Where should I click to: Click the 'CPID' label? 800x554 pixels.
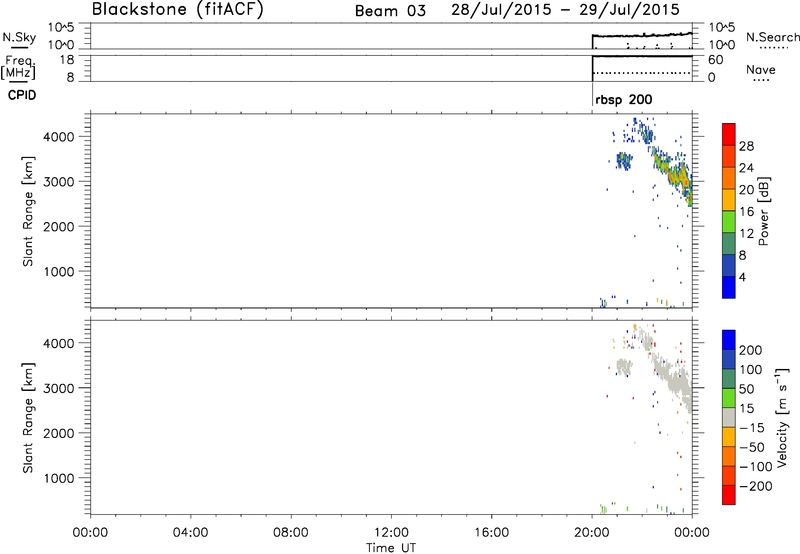pyautogui.click(x=22, y=95)
